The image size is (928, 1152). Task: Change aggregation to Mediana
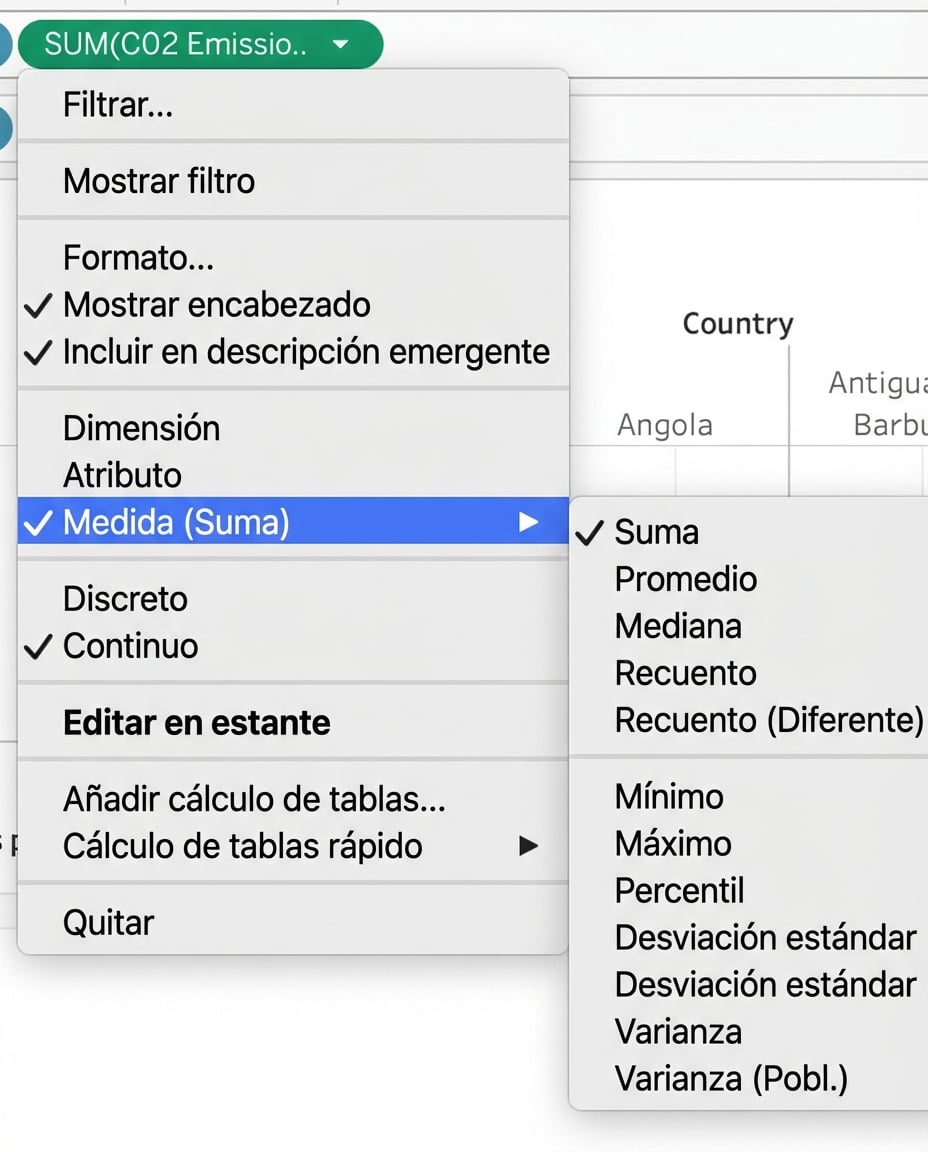tap(679, 626)
